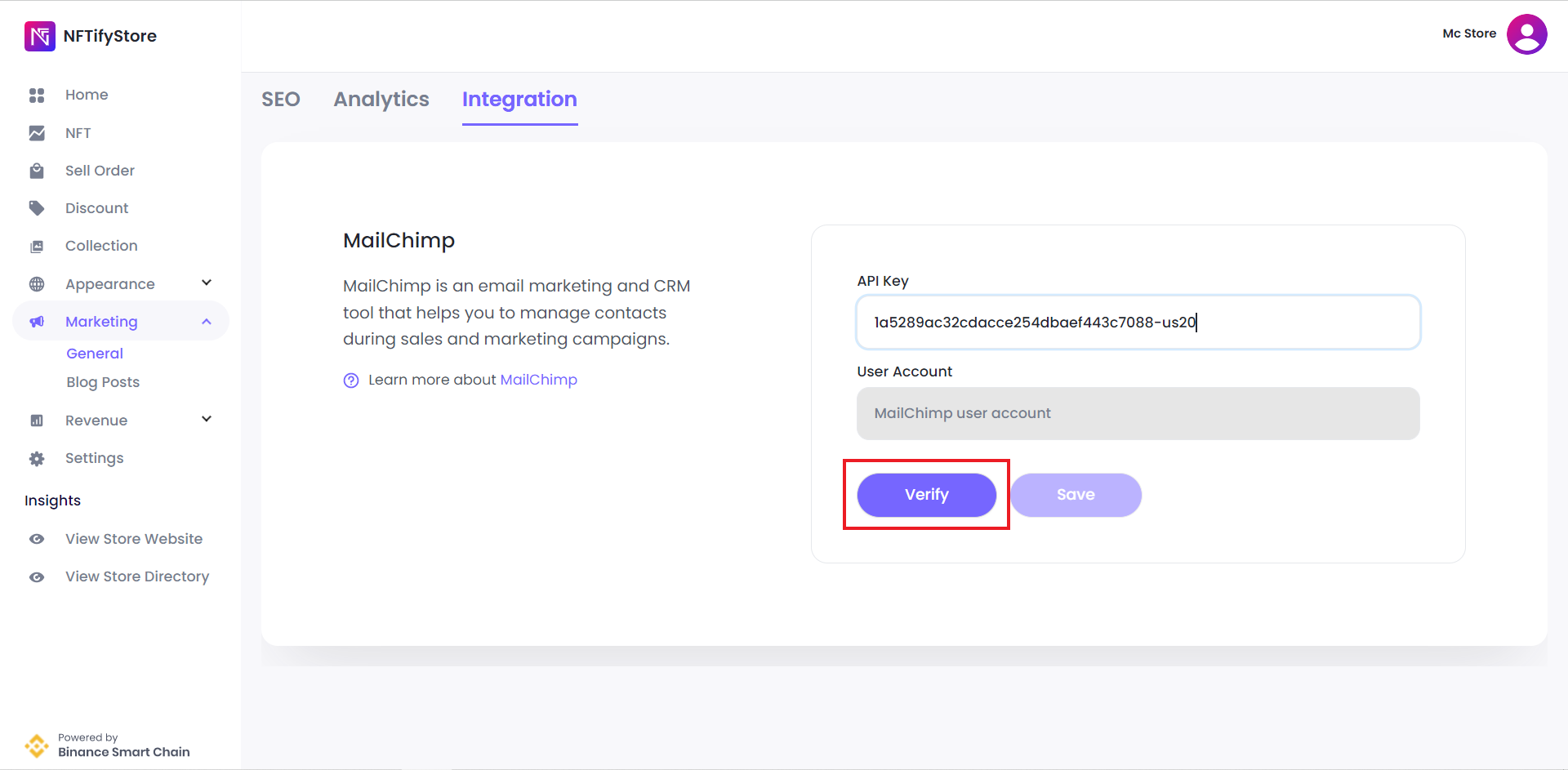Go to Discount page
1568x770 pixels.
97,208
